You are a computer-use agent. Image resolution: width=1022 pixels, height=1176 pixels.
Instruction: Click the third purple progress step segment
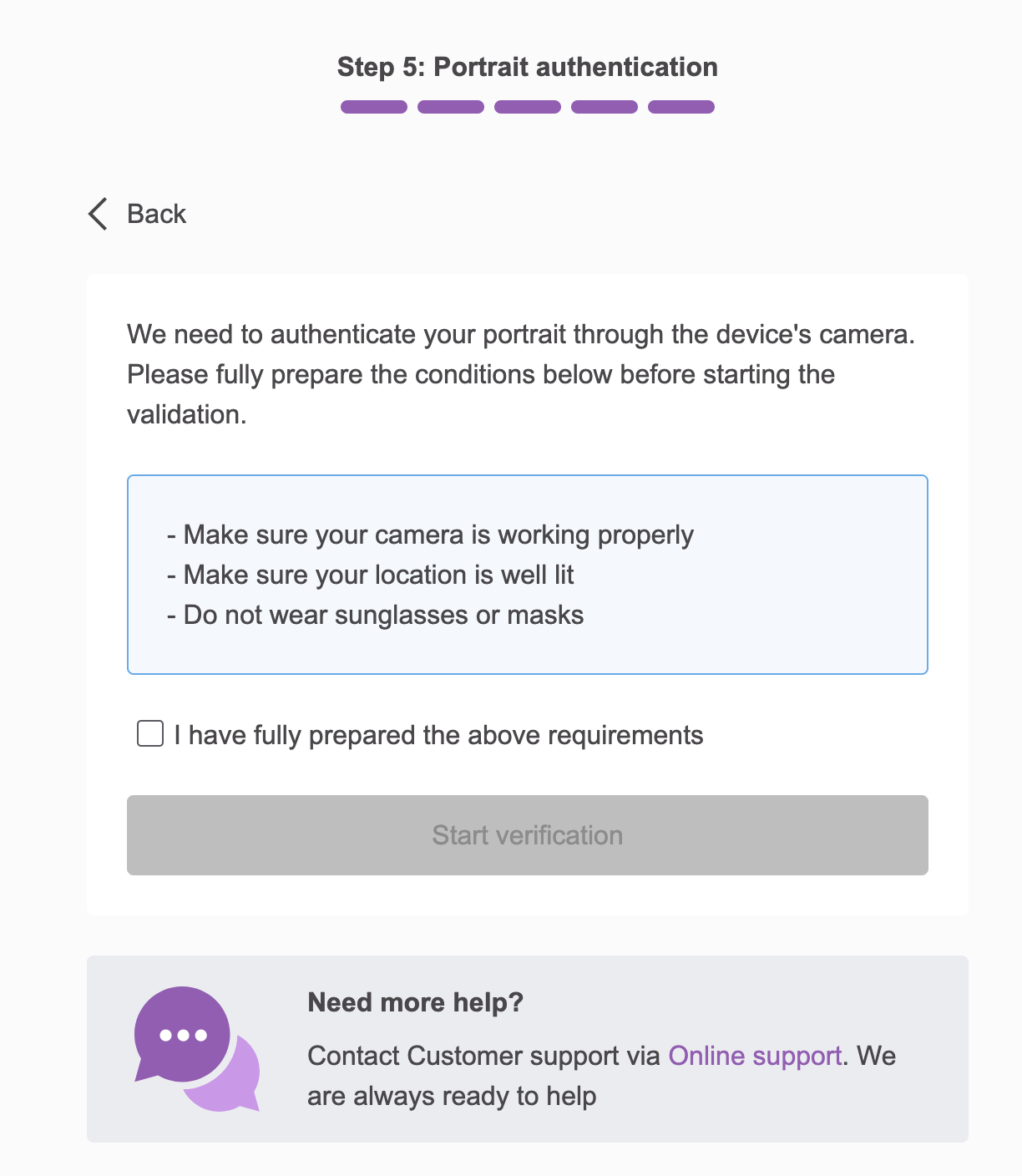[x=528, y=107]
